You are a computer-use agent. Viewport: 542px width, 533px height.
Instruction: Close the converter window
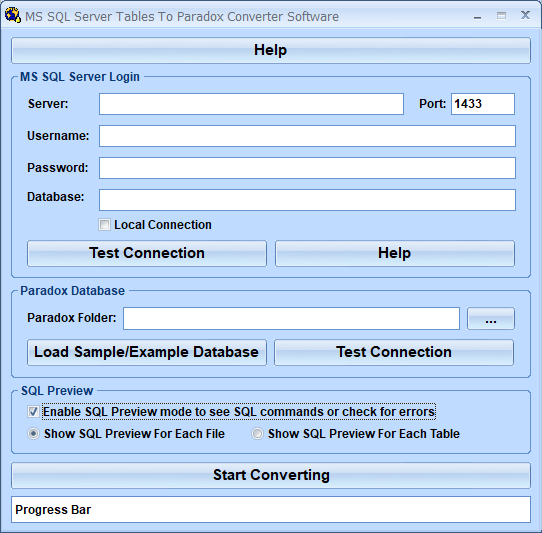click(x=525, y=15)
